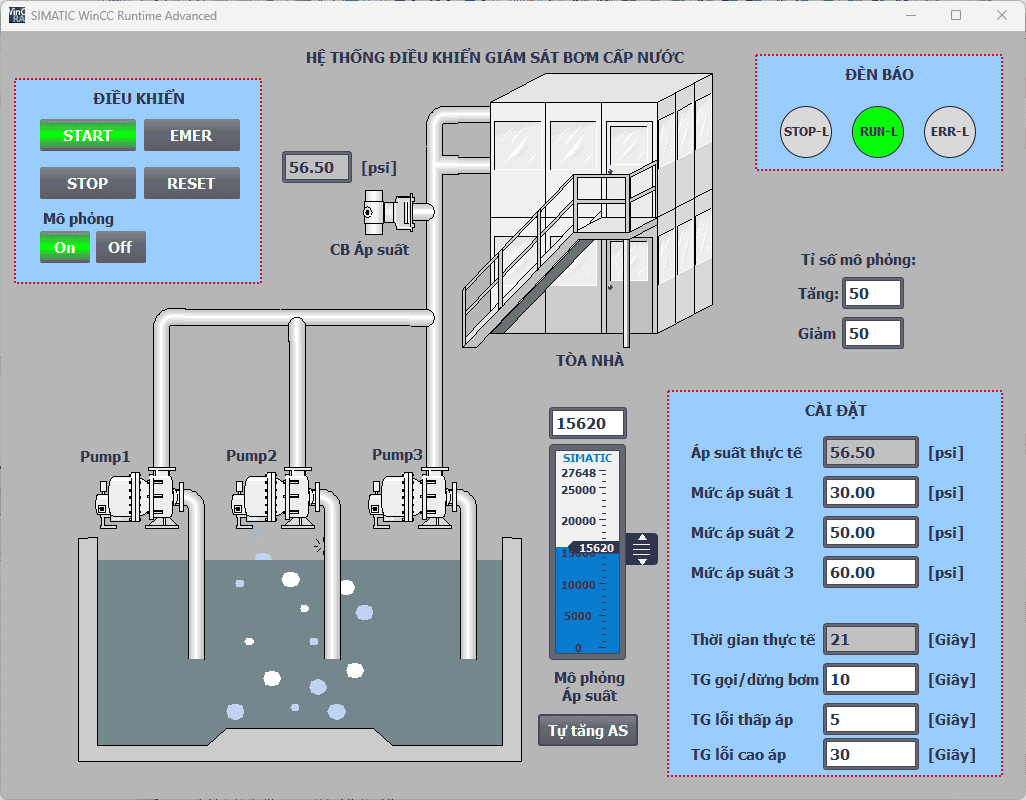Edit the TG lỗi thấp áp field
1026x800 pixels.
871,720
